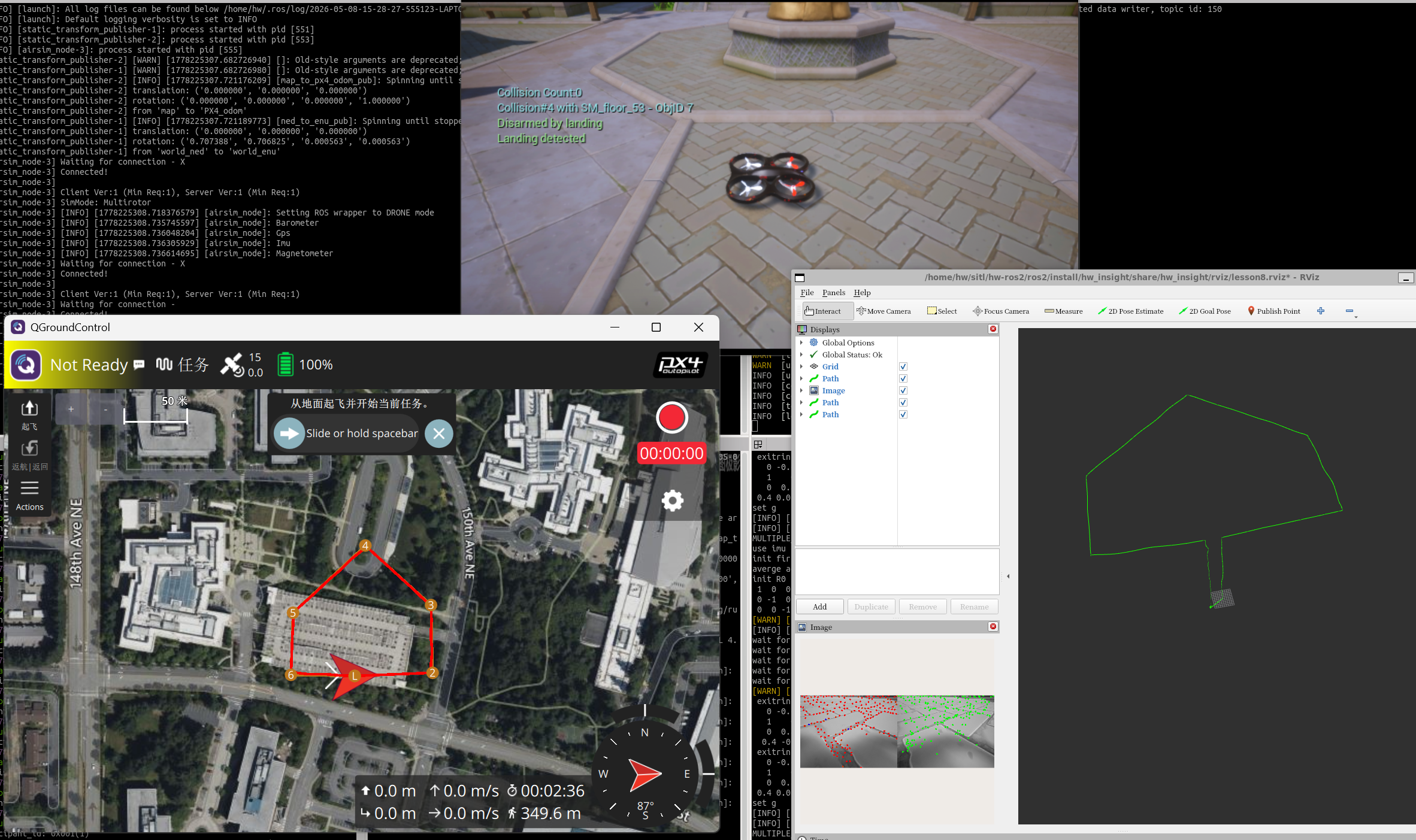Select waypoint 2 on the map
This screenshot has width=1416, height=840.
[432, 672]
